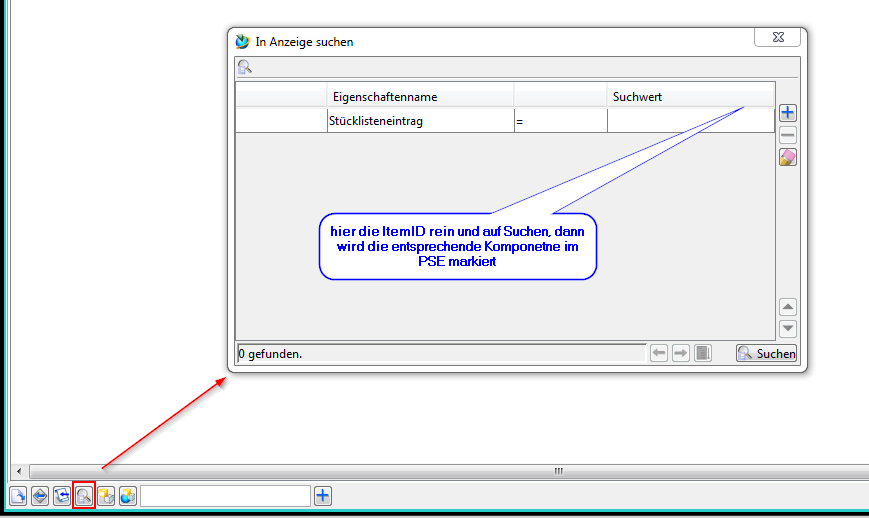
Task: Go to previous result with left arrow
Action: point(658,353)
